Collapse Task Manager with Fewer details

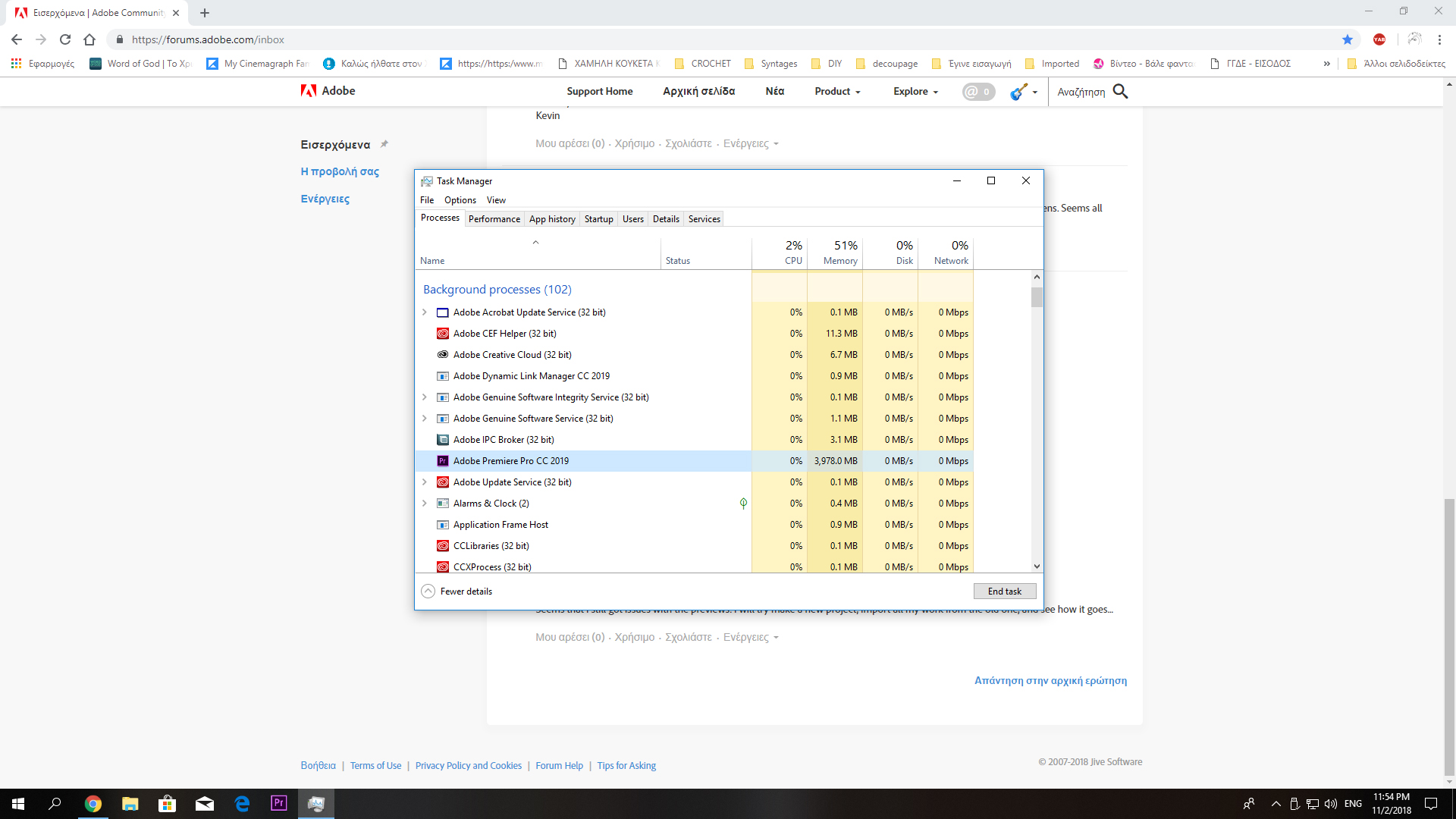coord(457,591)
